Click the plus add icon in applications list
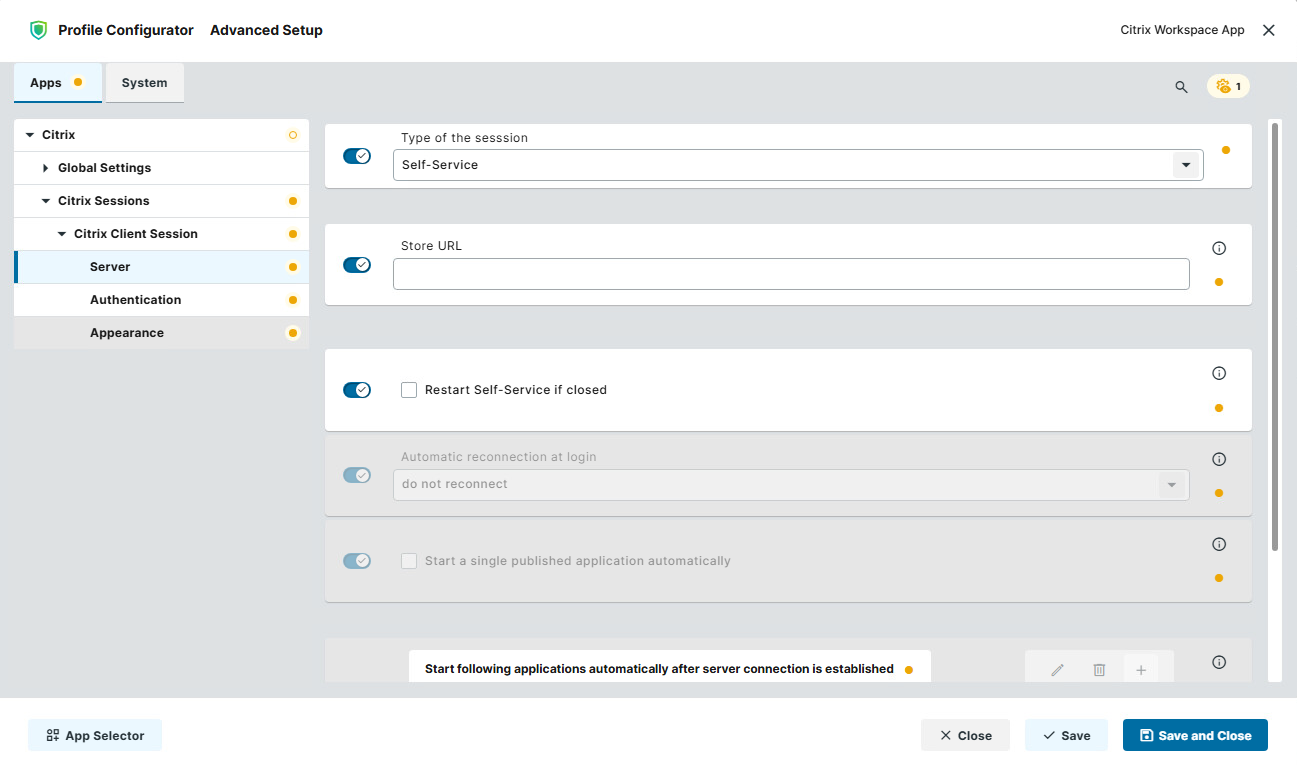 (x=1141, y=670)
